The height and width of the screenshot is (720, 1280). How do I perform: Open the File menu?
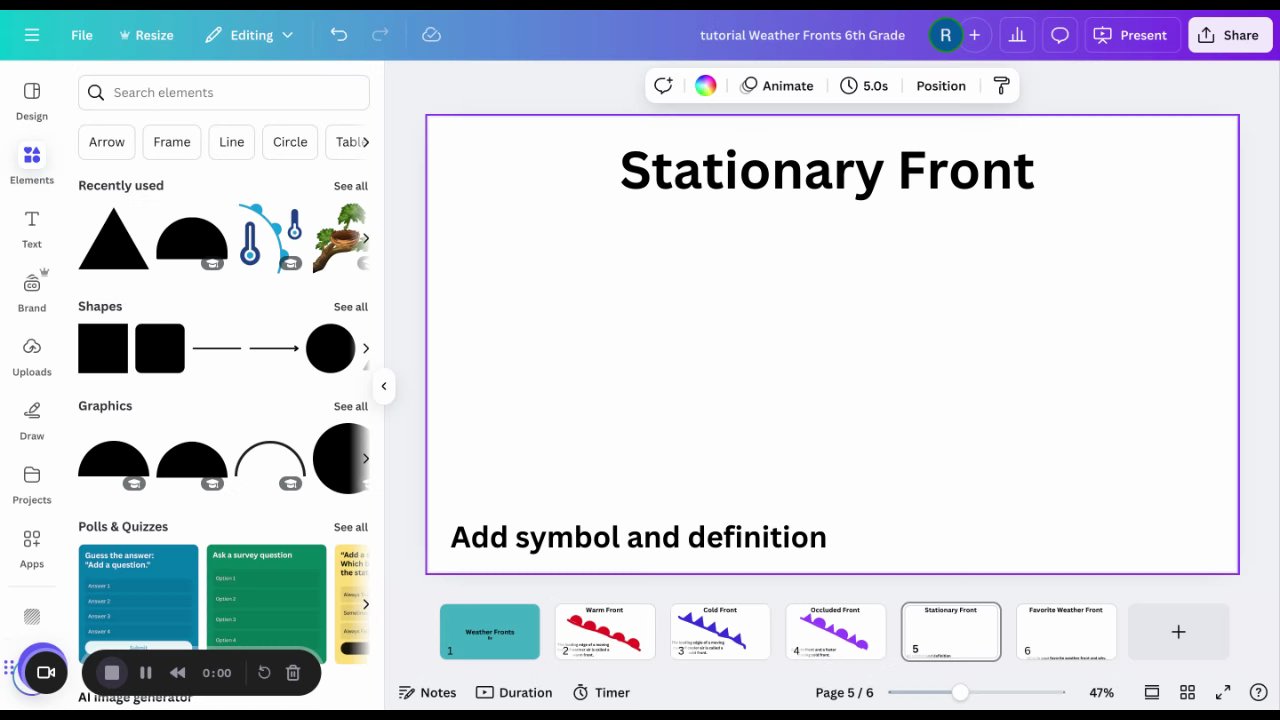pos(82,35)
